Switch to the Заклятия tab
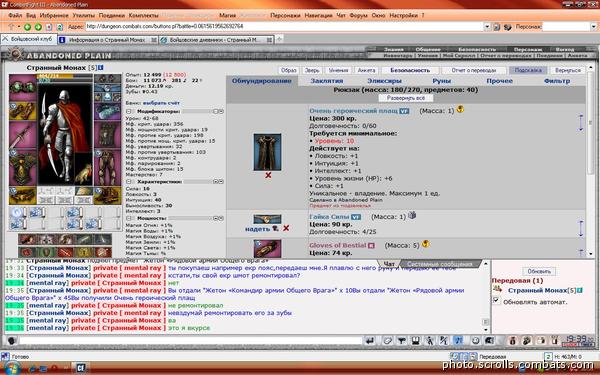Image resolution: width=600 pixels, height=375 pixels. tap(327, 81)
